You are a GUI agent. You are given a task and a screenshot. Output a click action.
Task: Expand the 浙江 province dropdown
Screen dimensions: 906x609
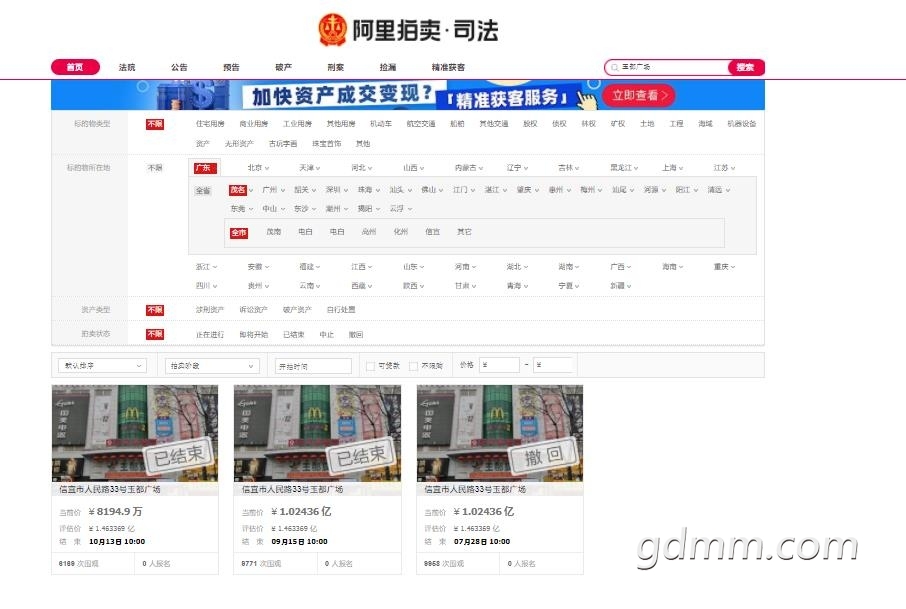(206, 266)
